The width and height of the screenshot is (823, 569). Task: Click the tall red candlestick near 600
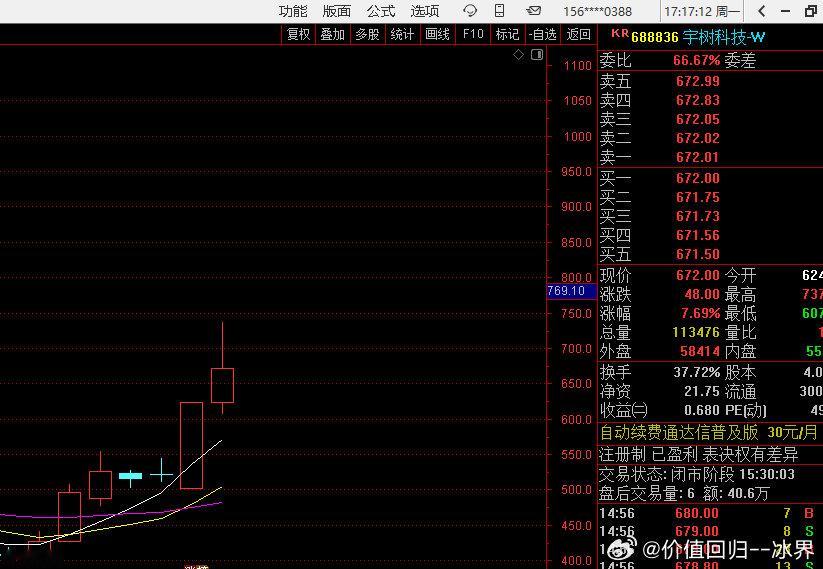[x=191, y=446]
